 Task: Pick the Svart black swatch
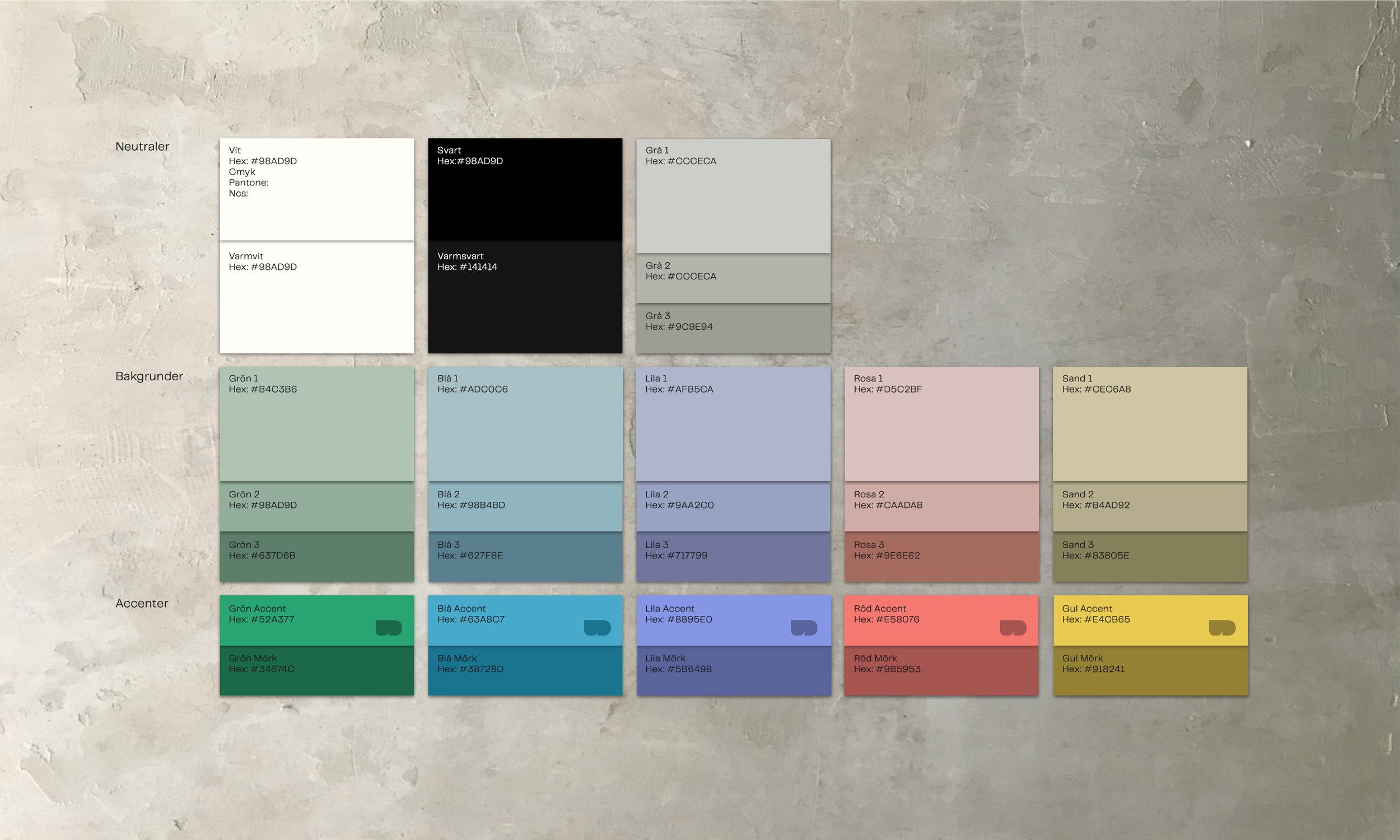pyautogui.click(x=525, y=190)
